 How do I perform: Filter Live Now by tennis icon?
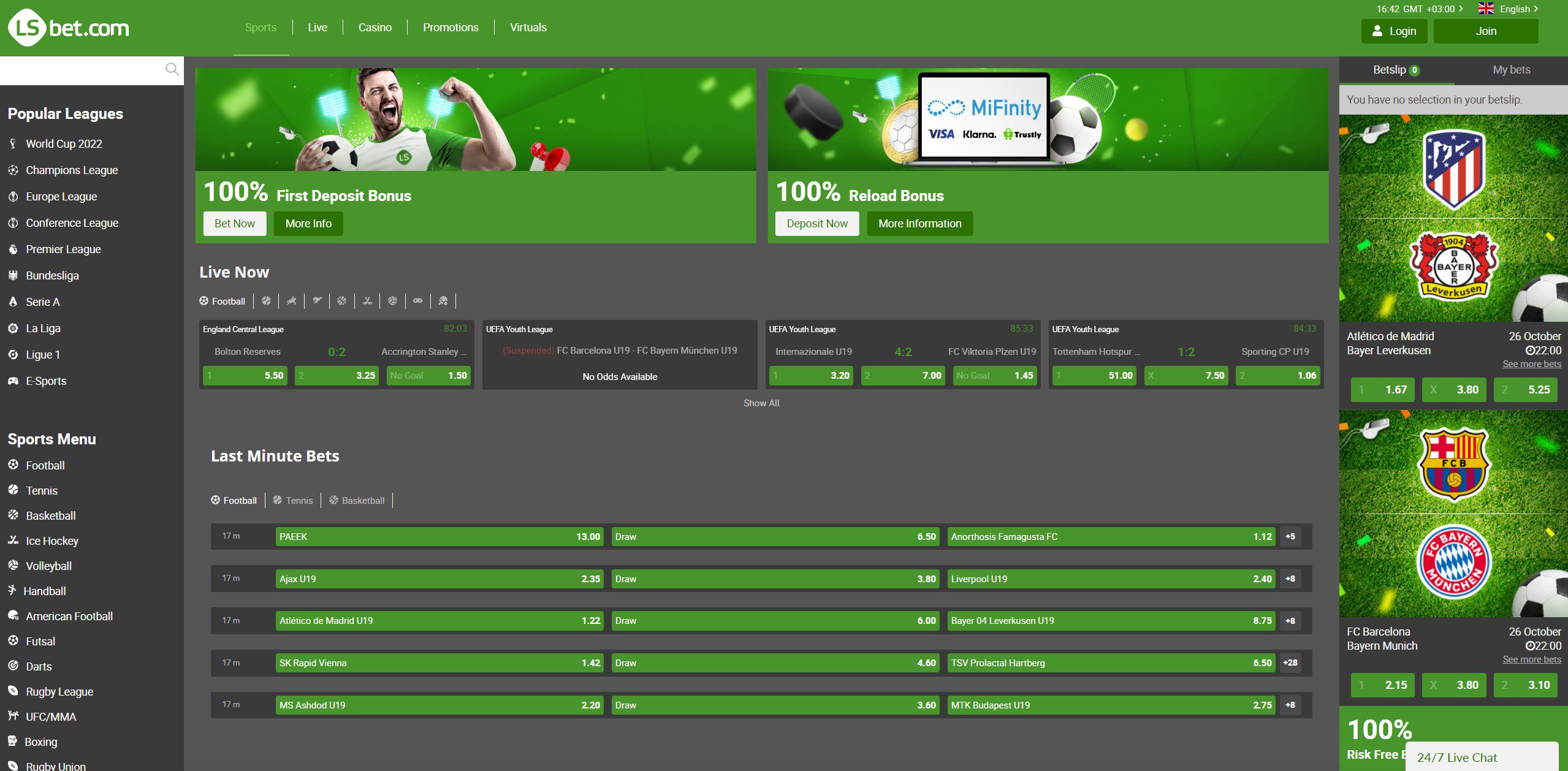[x=266, y=301]
